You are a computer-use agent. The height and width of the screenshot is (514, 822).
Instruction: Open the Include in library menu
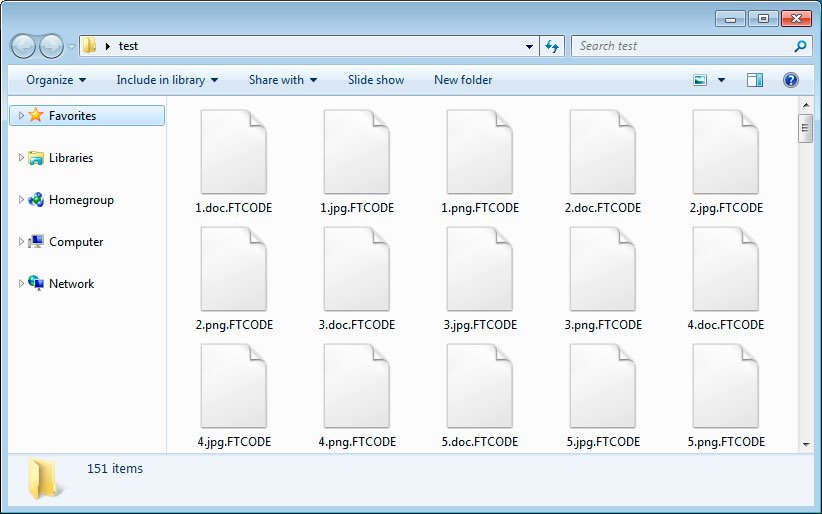pos(167,80)
